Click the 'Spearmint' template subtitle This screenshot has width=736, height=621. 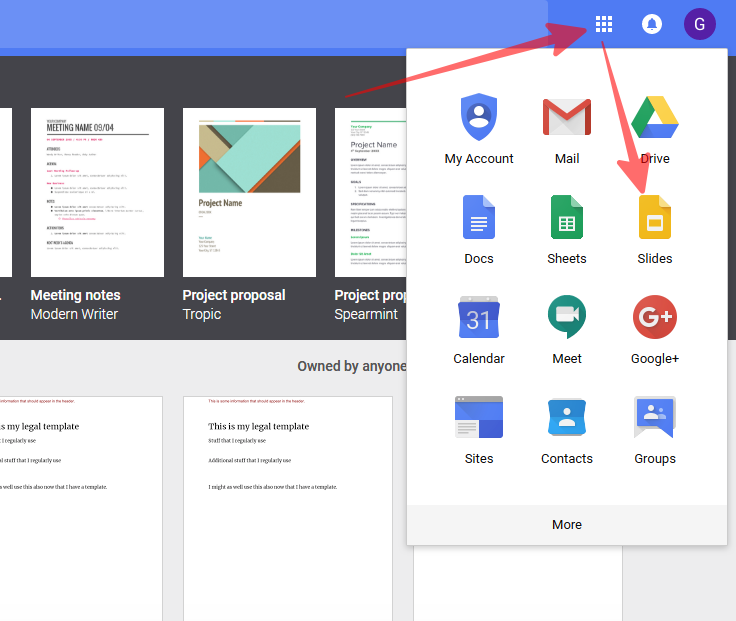tap(366, 314)
